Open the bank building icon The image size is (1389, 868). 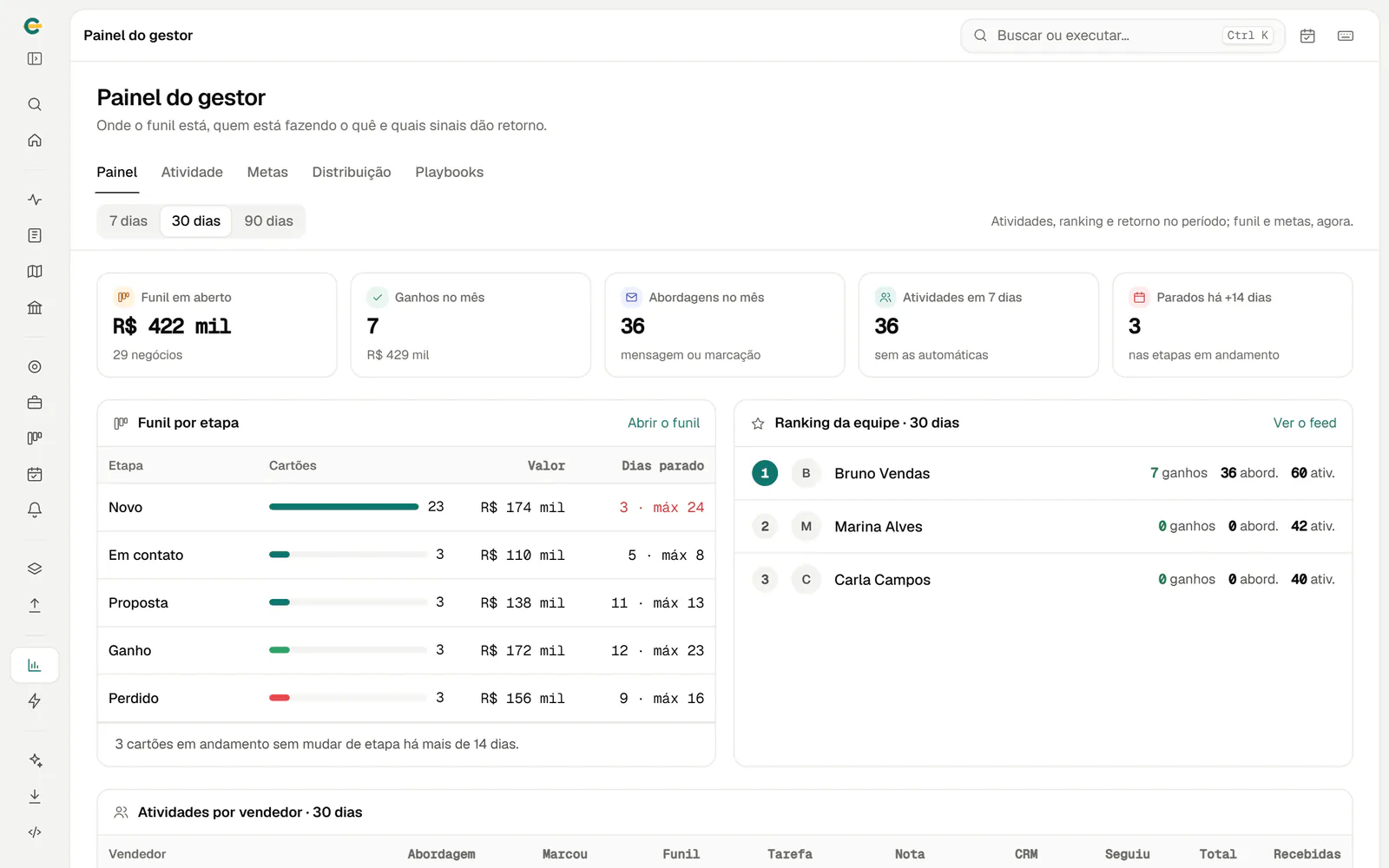tap(35, 307)
